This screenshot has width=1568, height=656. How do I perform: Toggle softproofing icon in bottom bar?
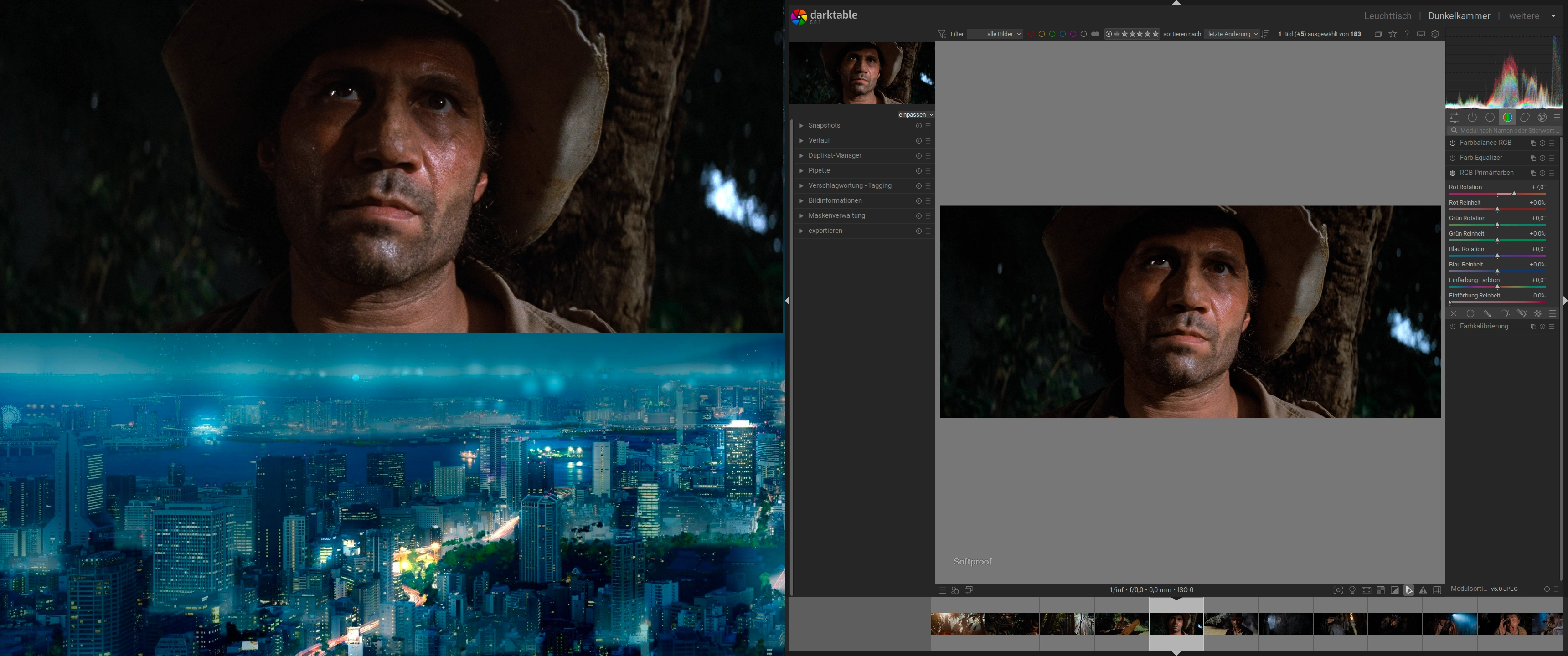(x=1408, y=590)
